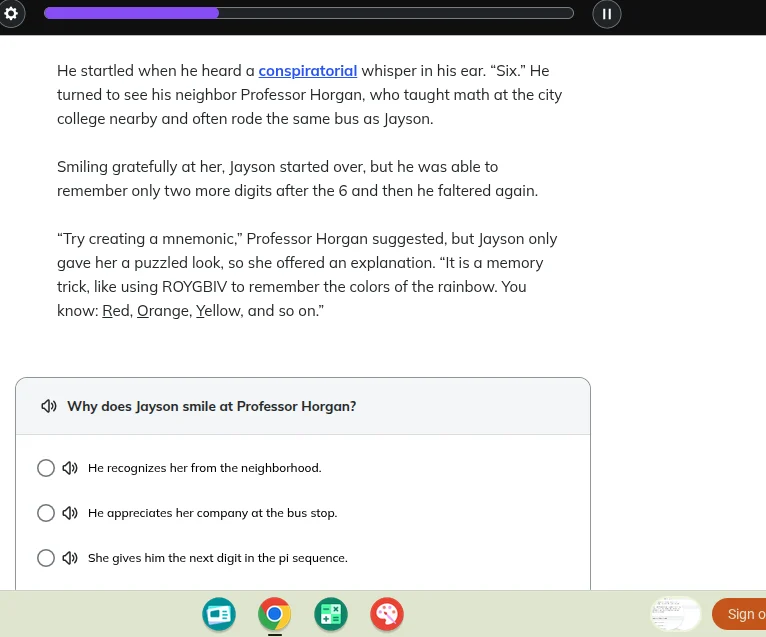Pause the lesson with the pause button
This screenshot has height=637, width=766.
point(606,14)
